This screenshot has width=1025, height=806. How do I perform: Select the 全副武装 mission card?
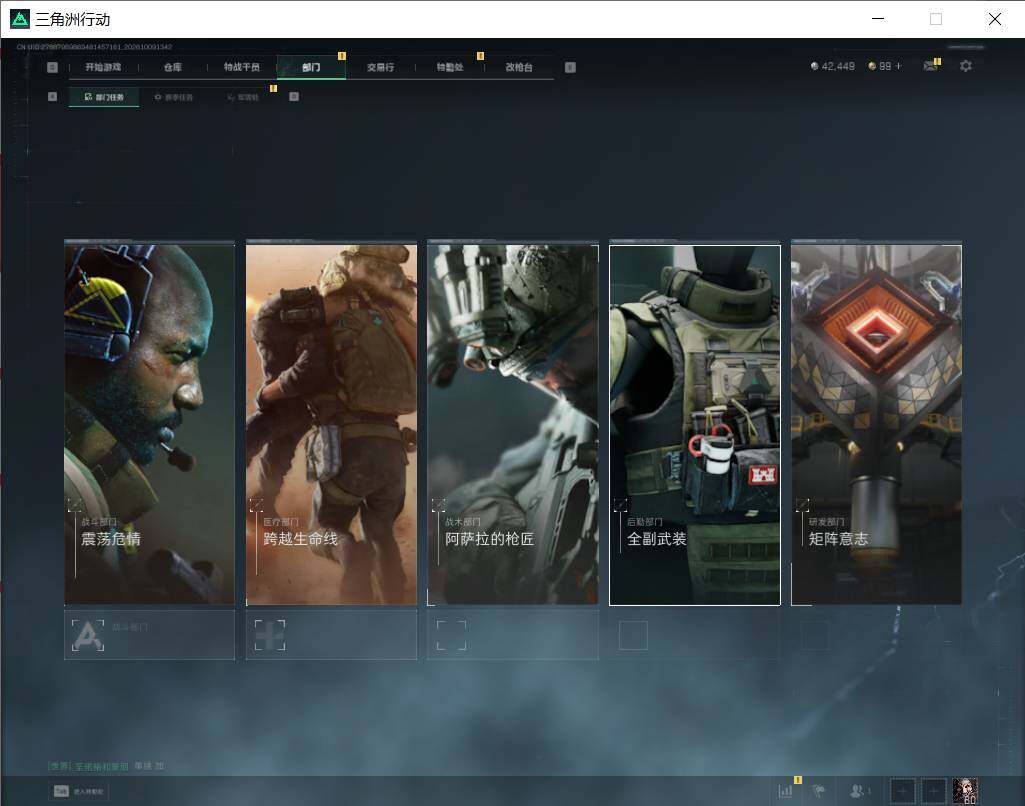click(x=695, y=425)
